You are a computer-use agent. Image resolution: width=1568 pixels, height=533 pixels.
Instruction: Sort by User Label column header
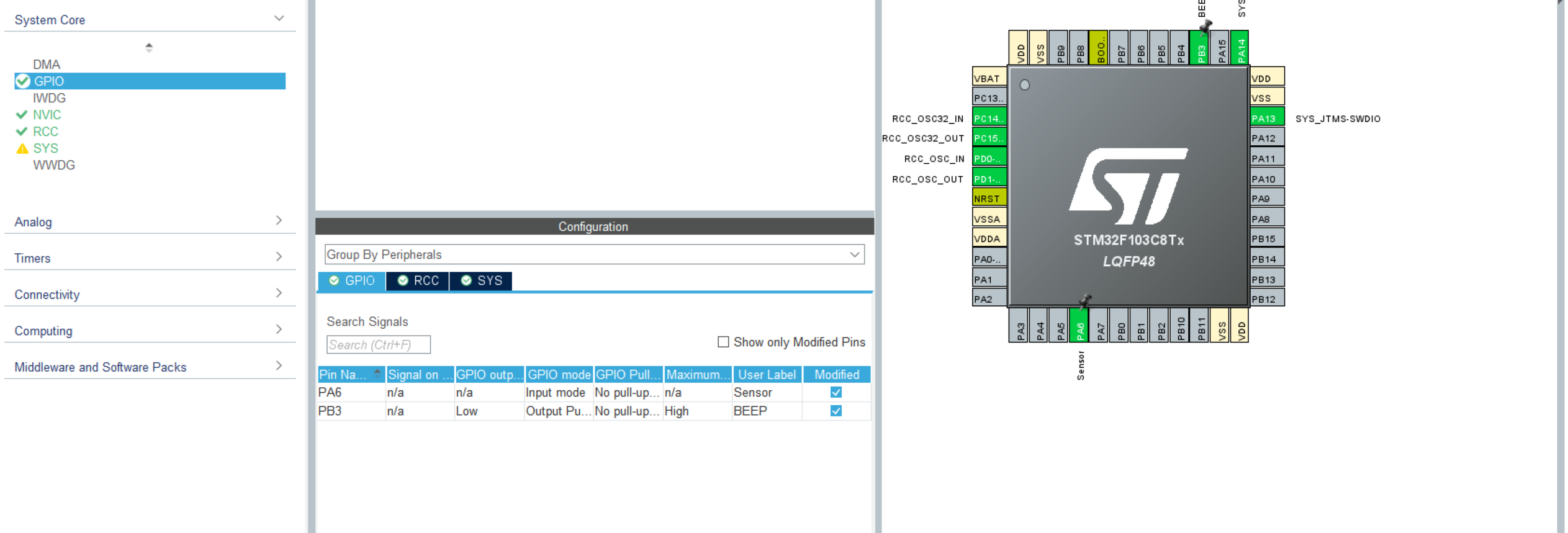[767, 375]
